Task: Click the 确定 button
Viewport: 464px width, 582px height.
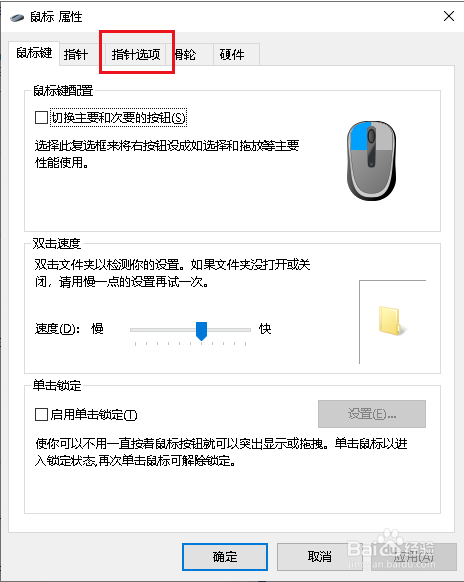Action: (x=225, y=557)
